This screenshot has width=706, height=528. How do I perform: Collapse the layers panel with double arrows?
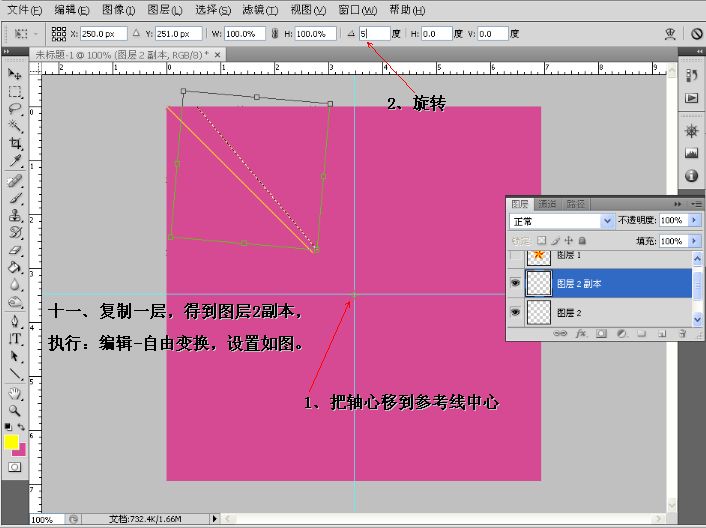click(x=678, y=204)
